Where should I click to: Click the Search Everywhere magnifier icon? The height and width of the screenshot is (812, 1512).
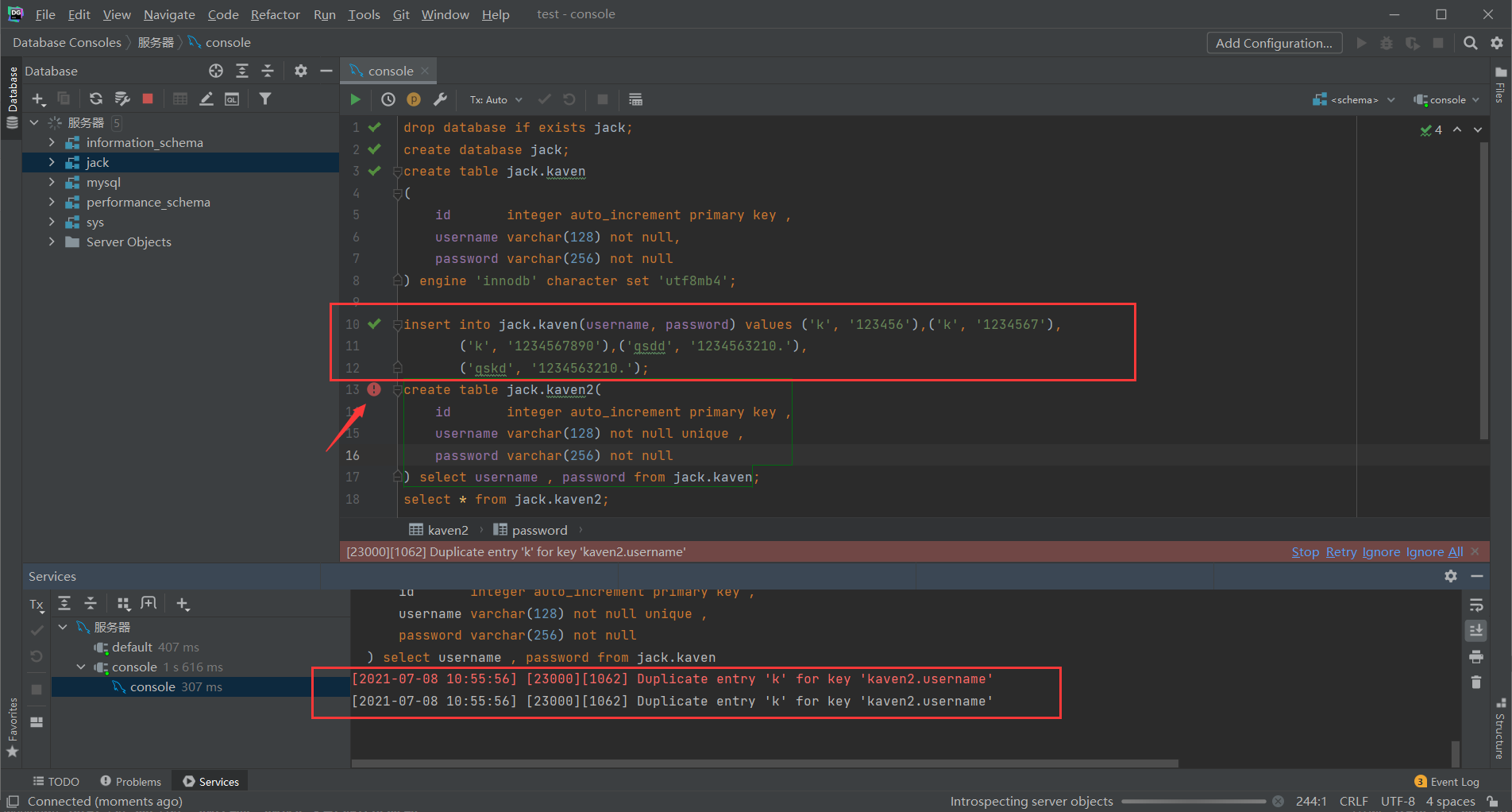(1471, 43)
